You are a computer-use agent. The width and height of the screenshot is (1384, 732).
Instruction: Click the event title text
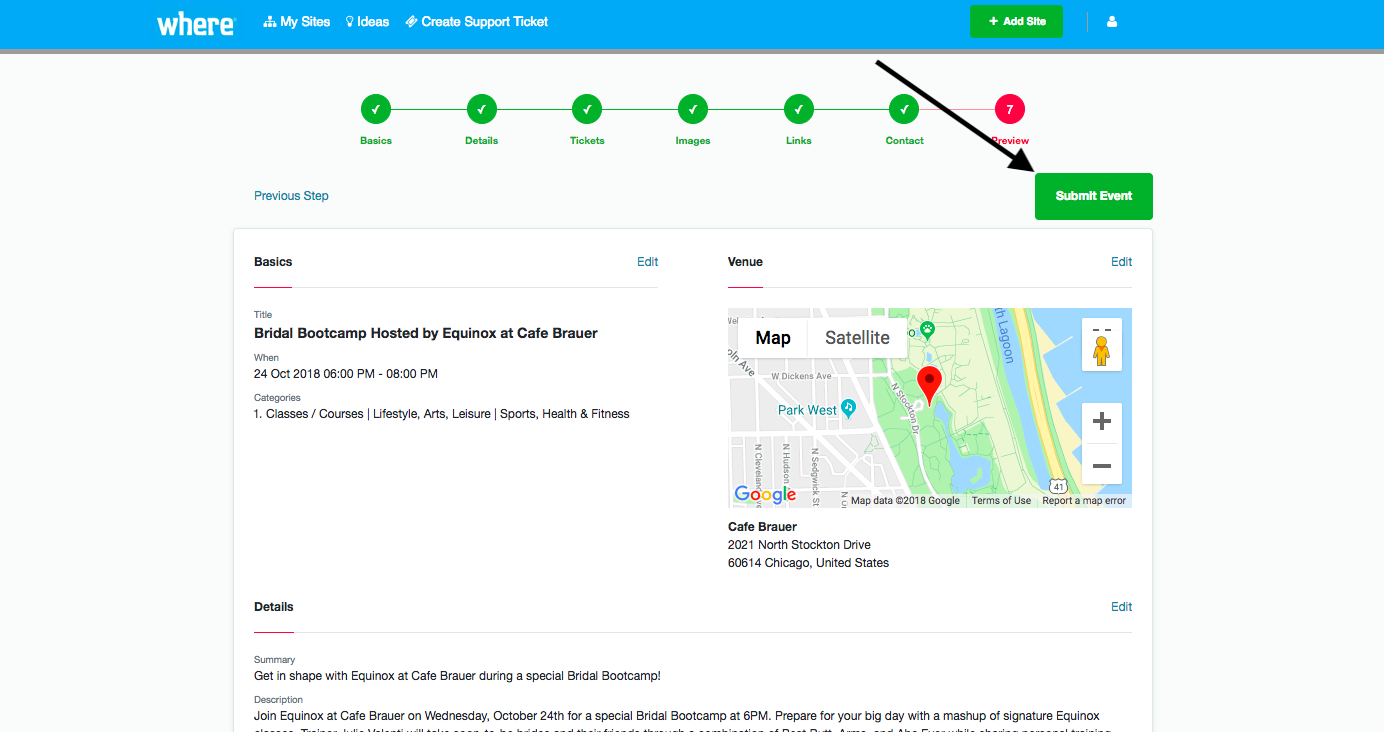(x=426, y=333)
